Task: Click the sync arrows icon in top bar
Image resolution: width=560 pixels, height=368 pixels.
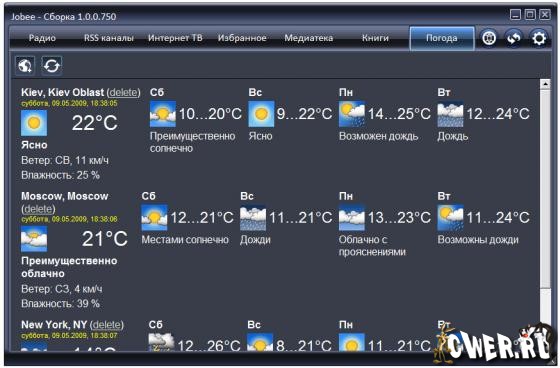Action: point(514,38)
